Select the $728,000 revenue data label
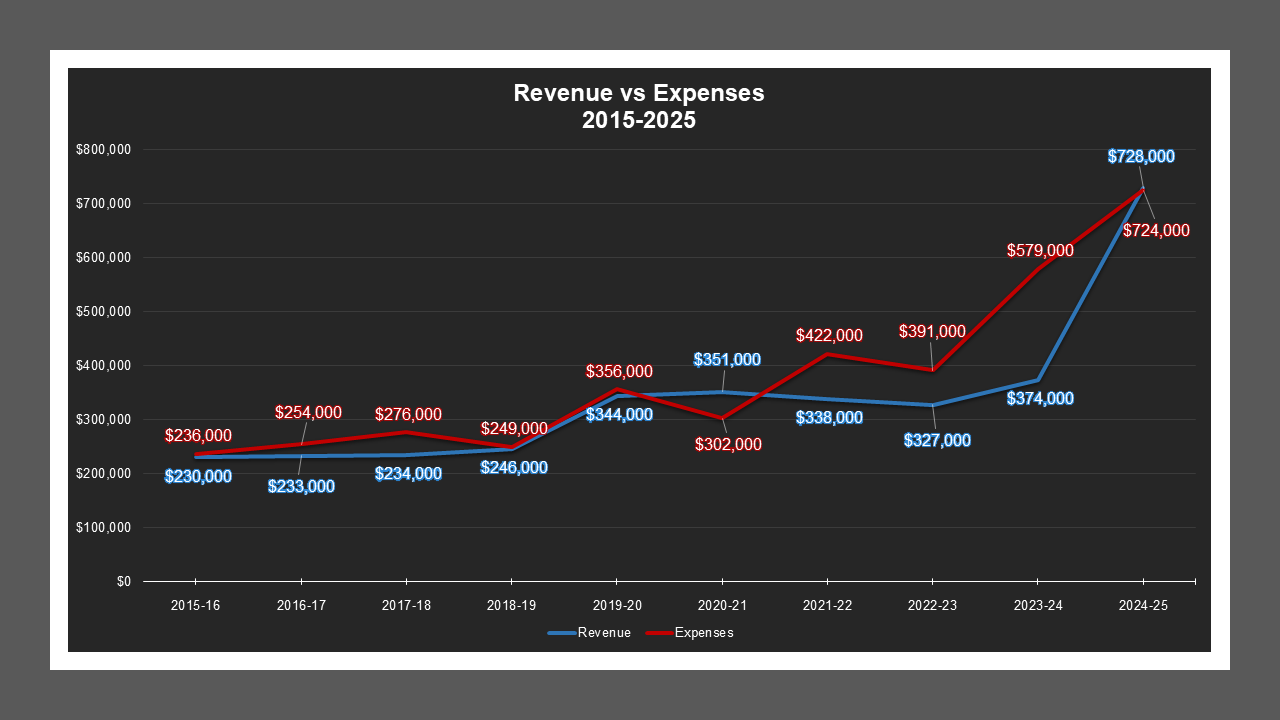Image resolution: width=1280 pixels, height=720 pixels. point(1141,156)
